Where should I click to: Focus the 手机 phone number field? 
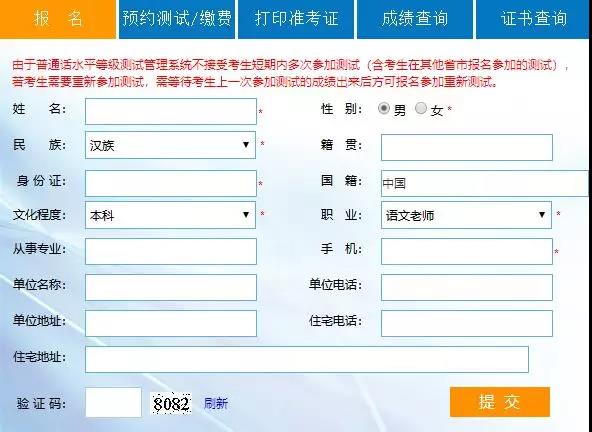(x=467, y=251)
